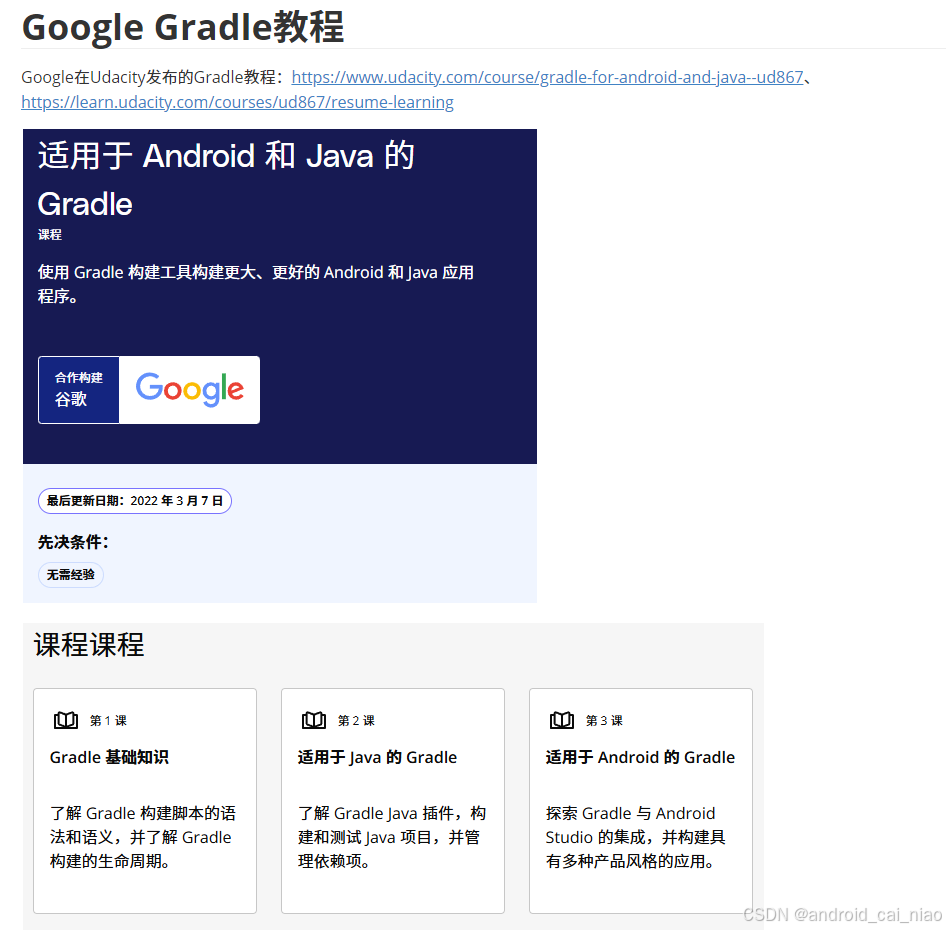946x930 pixels.
Task: Select the 合作构建 谷歌 badge label
Action: [x=78, y=389]
